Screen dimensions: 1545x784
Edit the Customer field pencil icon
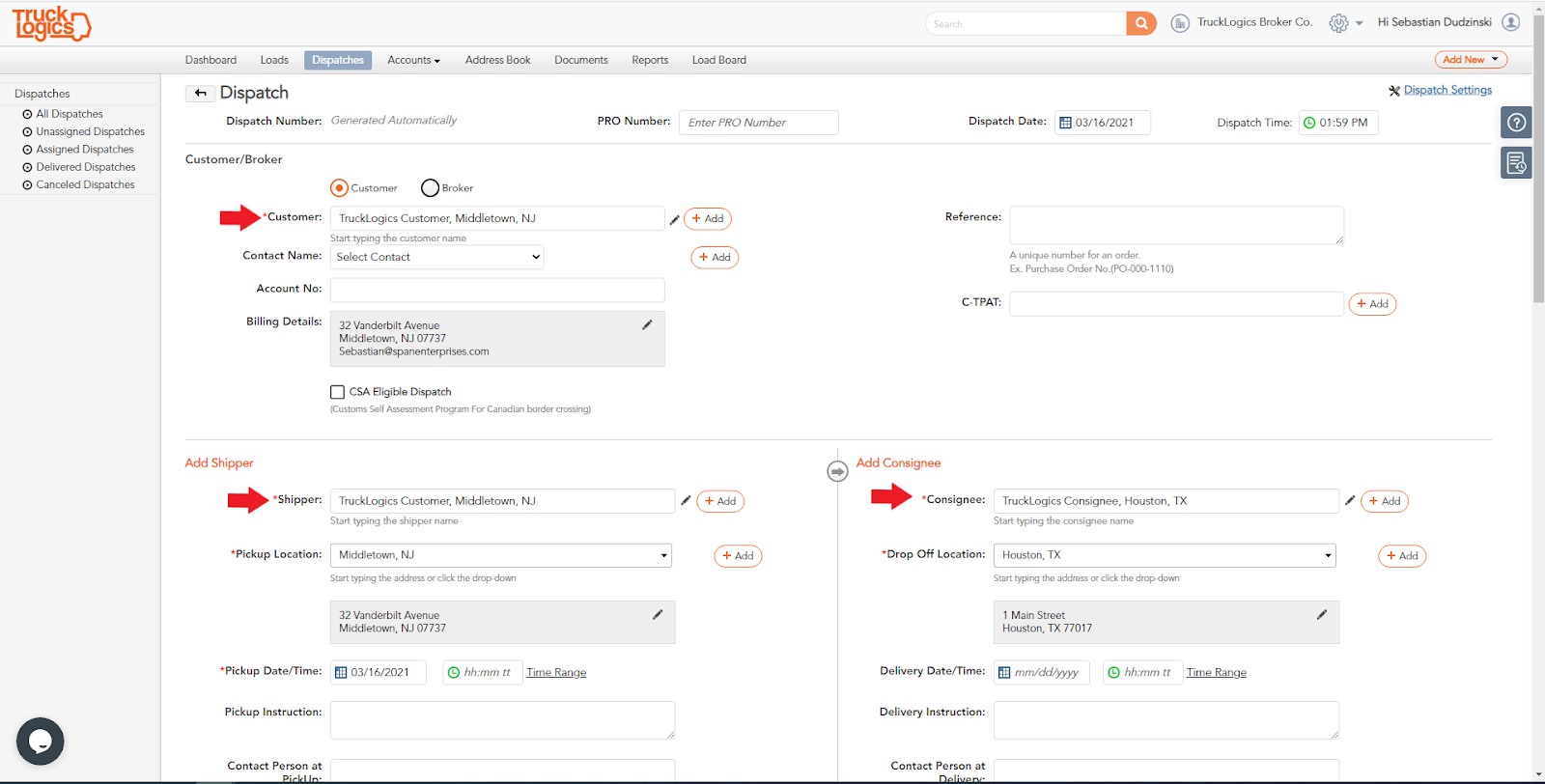(x=674, y=219)
